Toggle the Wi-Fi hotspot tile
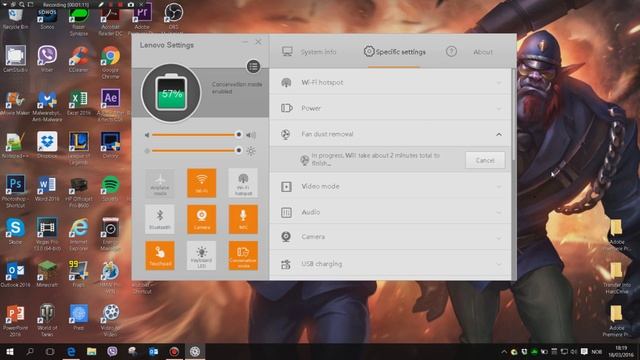640x360 pixels. point(243,183)
